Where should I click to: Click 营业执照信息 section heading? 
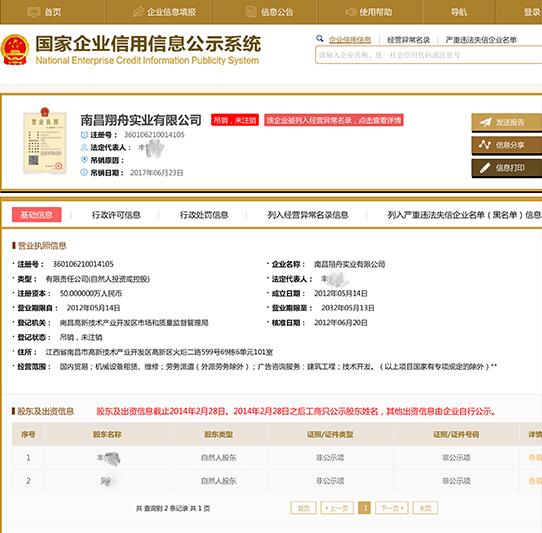pos(42,246)
